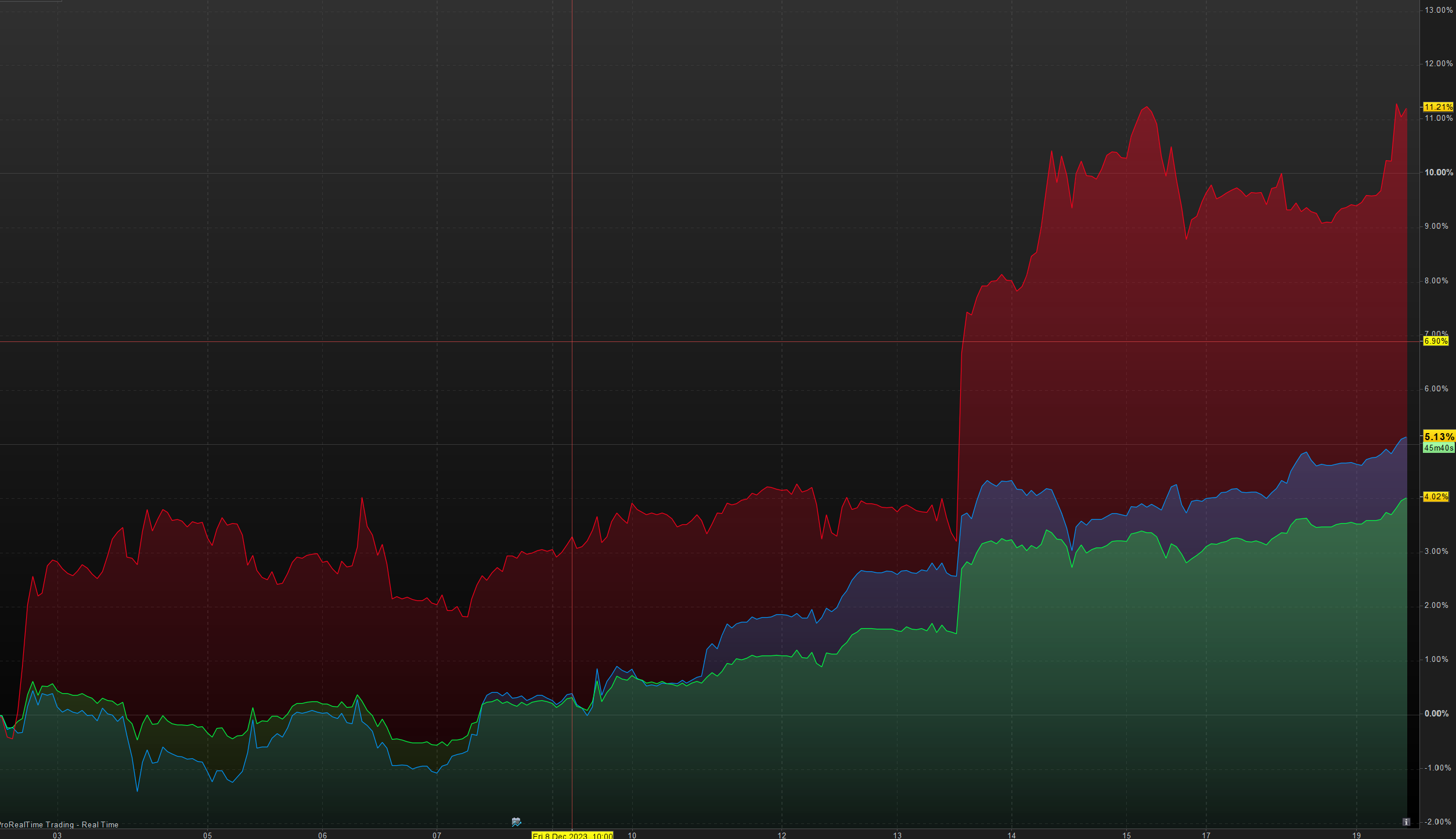This screenshot has width=1456, height=839.
Task: Click the 07 date label on time axis
Action: pyautogui.click(x=437, y=836)
